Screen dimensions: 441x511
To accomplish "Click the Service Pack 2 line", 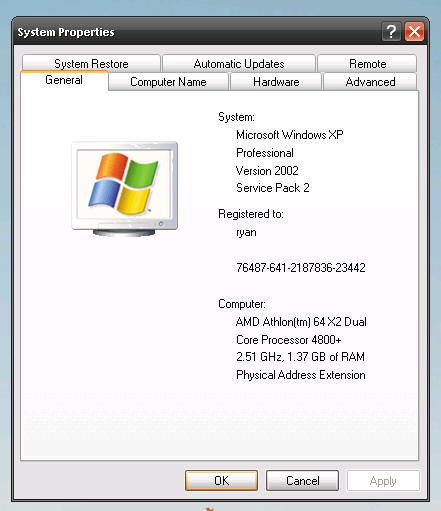I will click(x=273, y=188).
